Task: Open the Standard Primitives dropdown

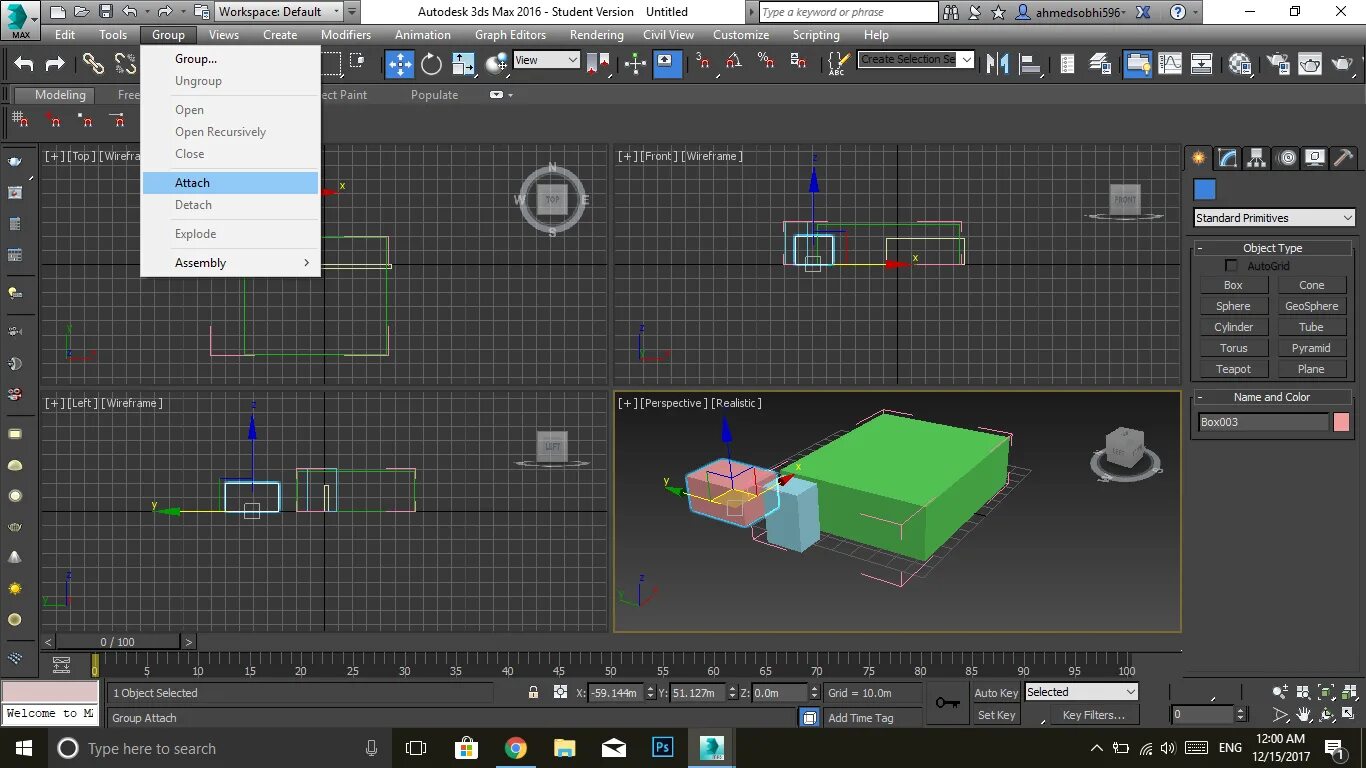Action: 1274,218
